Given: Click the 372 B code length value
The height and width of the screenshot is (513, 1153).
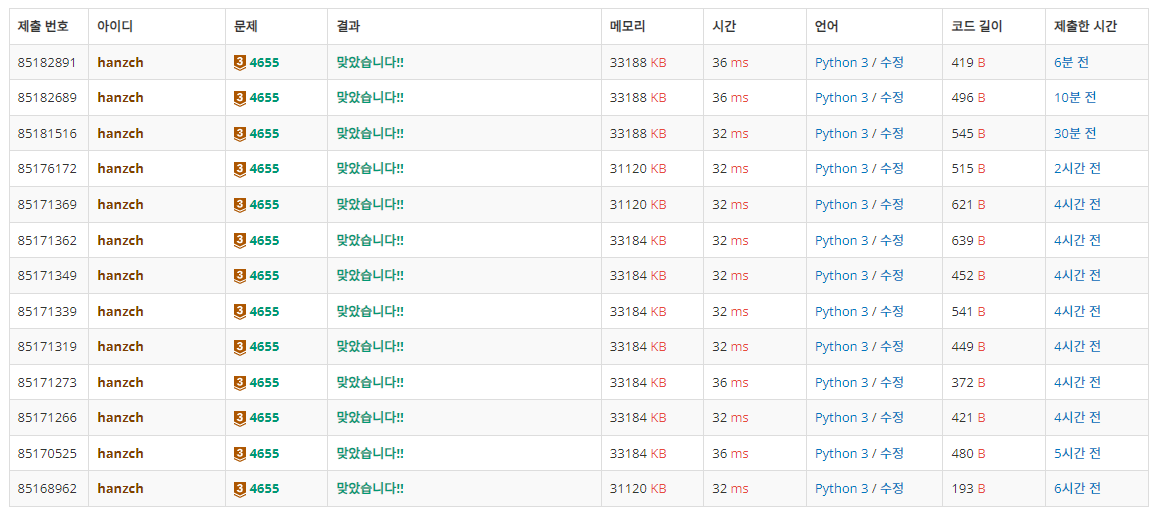Looking at the screenshot, I should point(968,382).
